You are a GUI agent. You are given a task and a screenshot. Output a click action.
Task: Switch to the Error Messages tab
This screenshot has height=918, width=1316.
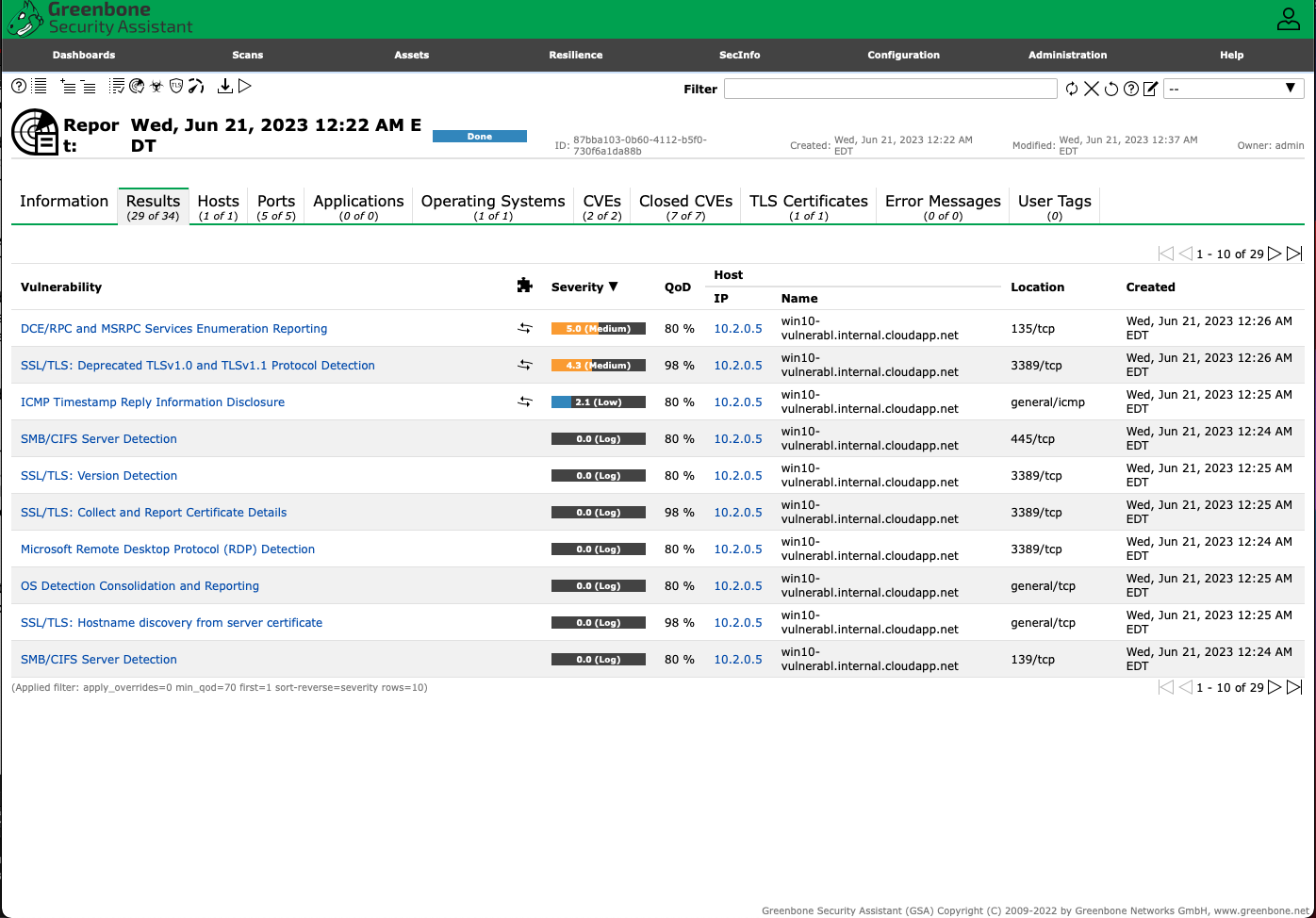point(943,205)
